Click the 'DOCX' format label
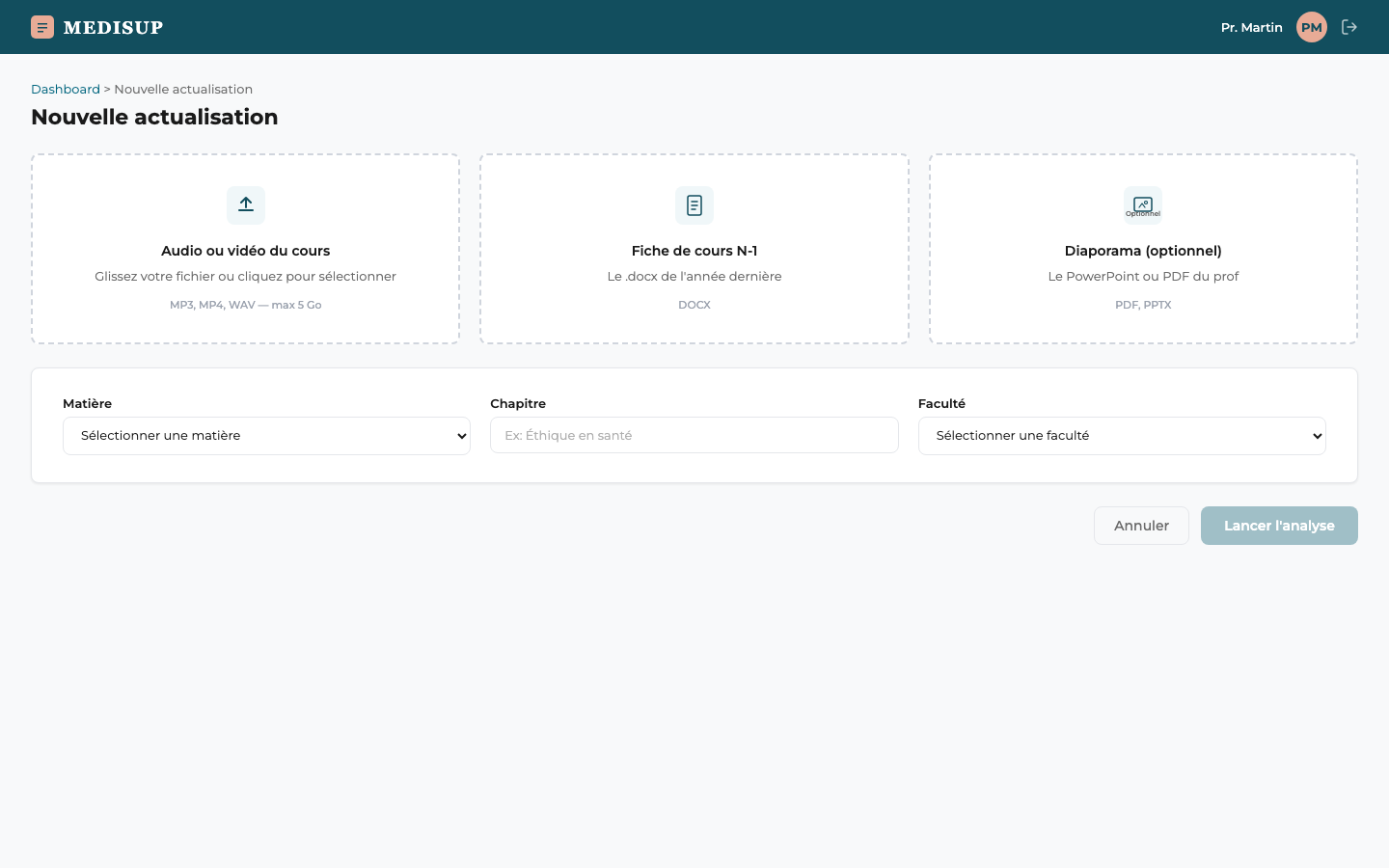The width and height of the screenshot is (1389, 868). point(694,305)
